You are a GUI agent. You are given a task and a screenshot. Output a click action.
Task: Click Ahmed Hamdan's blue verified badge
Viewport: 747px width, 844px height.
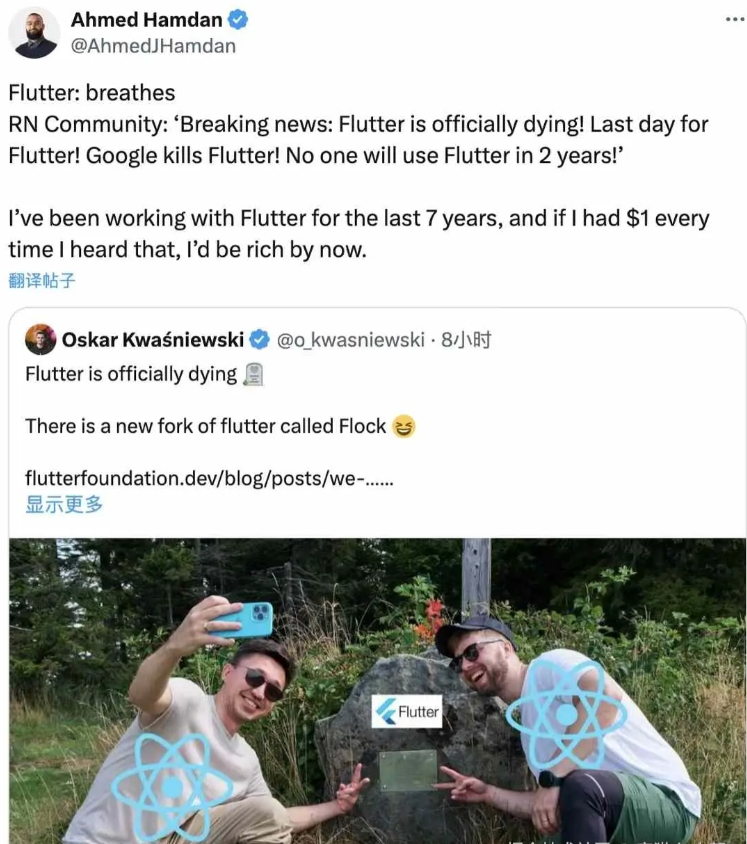pyautogui.click(x=239, y=20)
